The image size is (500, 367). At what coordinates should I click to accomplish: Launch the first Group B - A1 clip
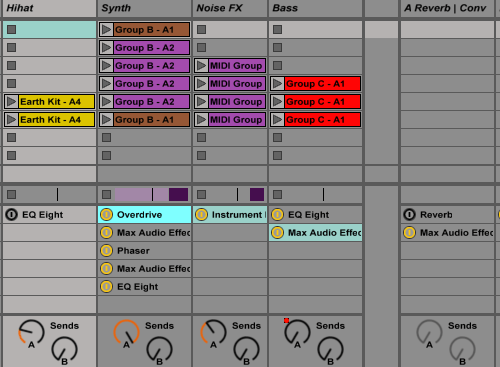click(x=106, y=30)
